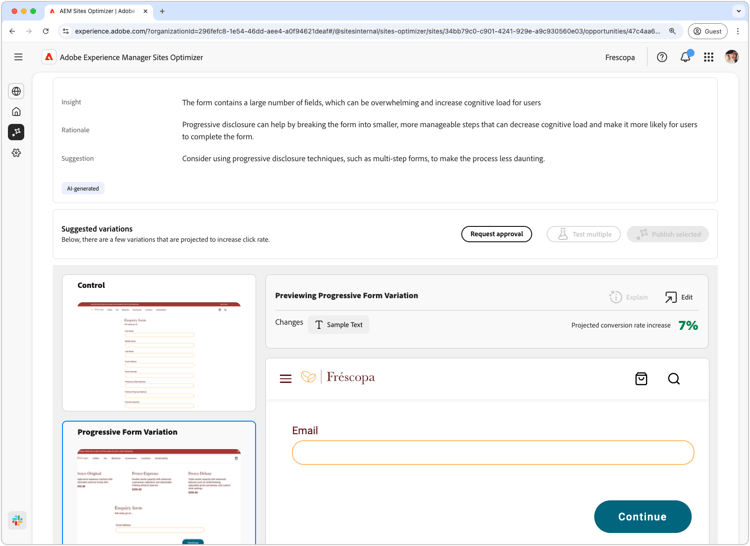Open the hamburger navigation menu in the header

coord(18,57)
